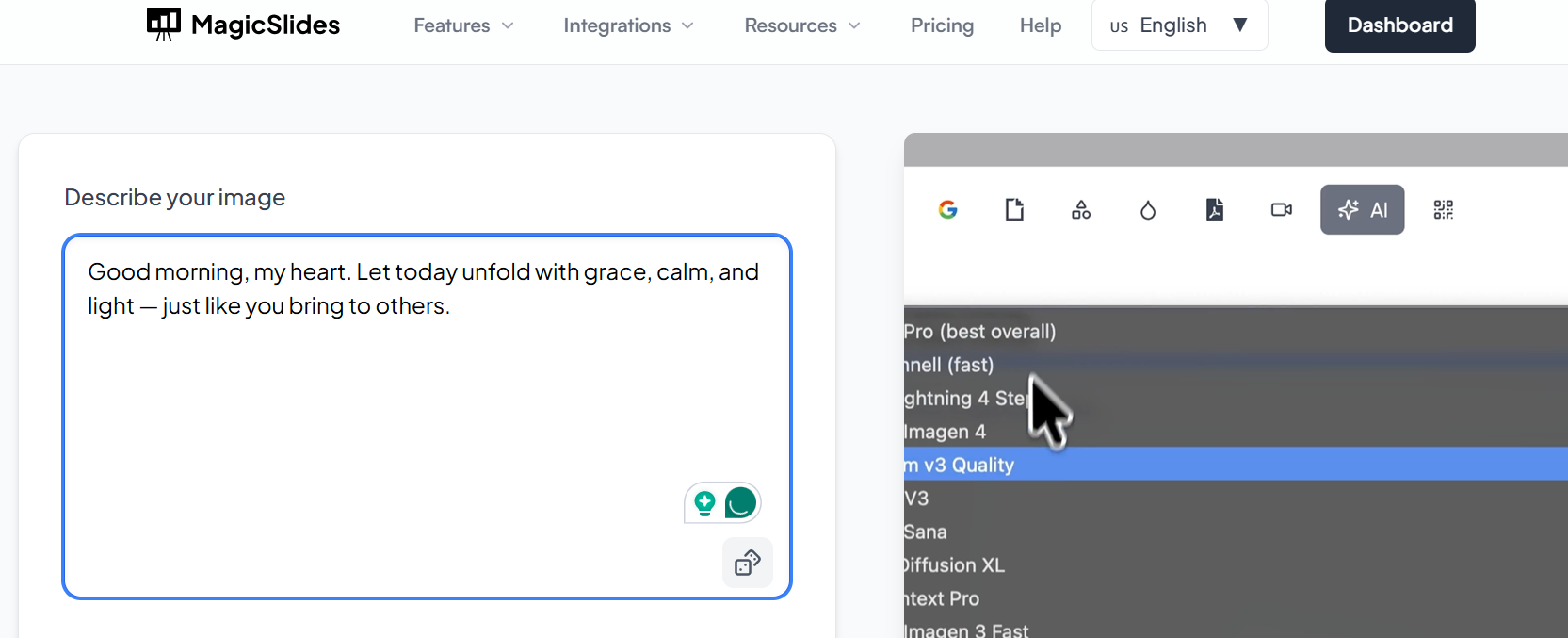Click the blank document icon
Viewport: 1568px width, 638px height.
1014,209
